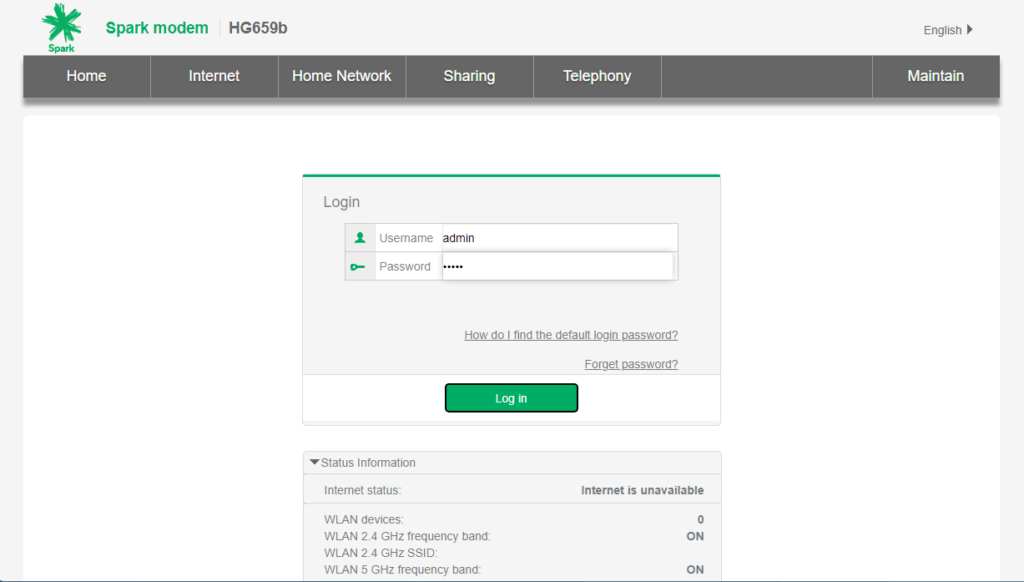Select the Password input field

pos(558,266)
